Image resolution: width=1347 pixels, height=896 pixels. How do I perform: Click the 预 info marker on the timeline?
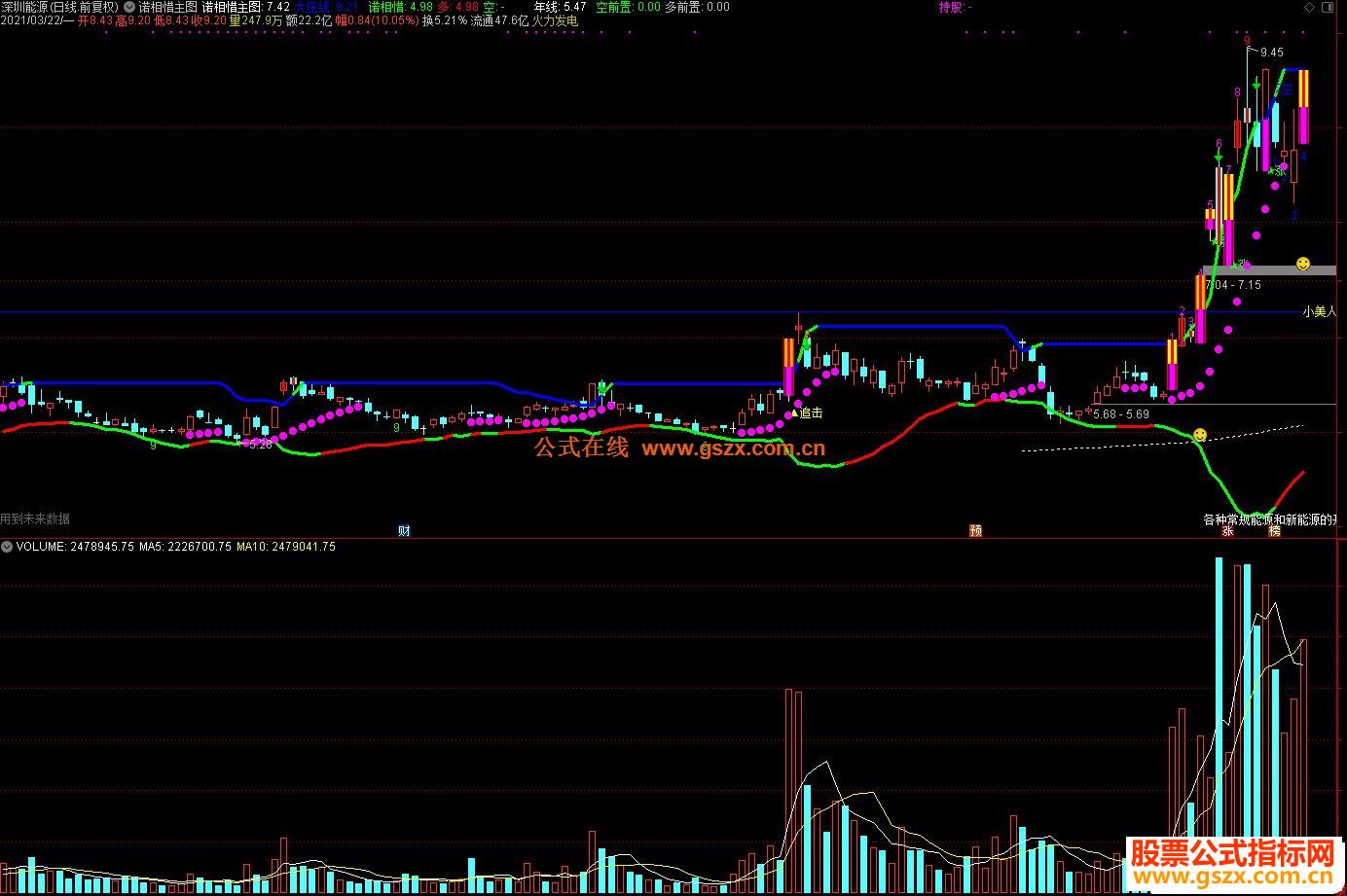pos(975,531)
